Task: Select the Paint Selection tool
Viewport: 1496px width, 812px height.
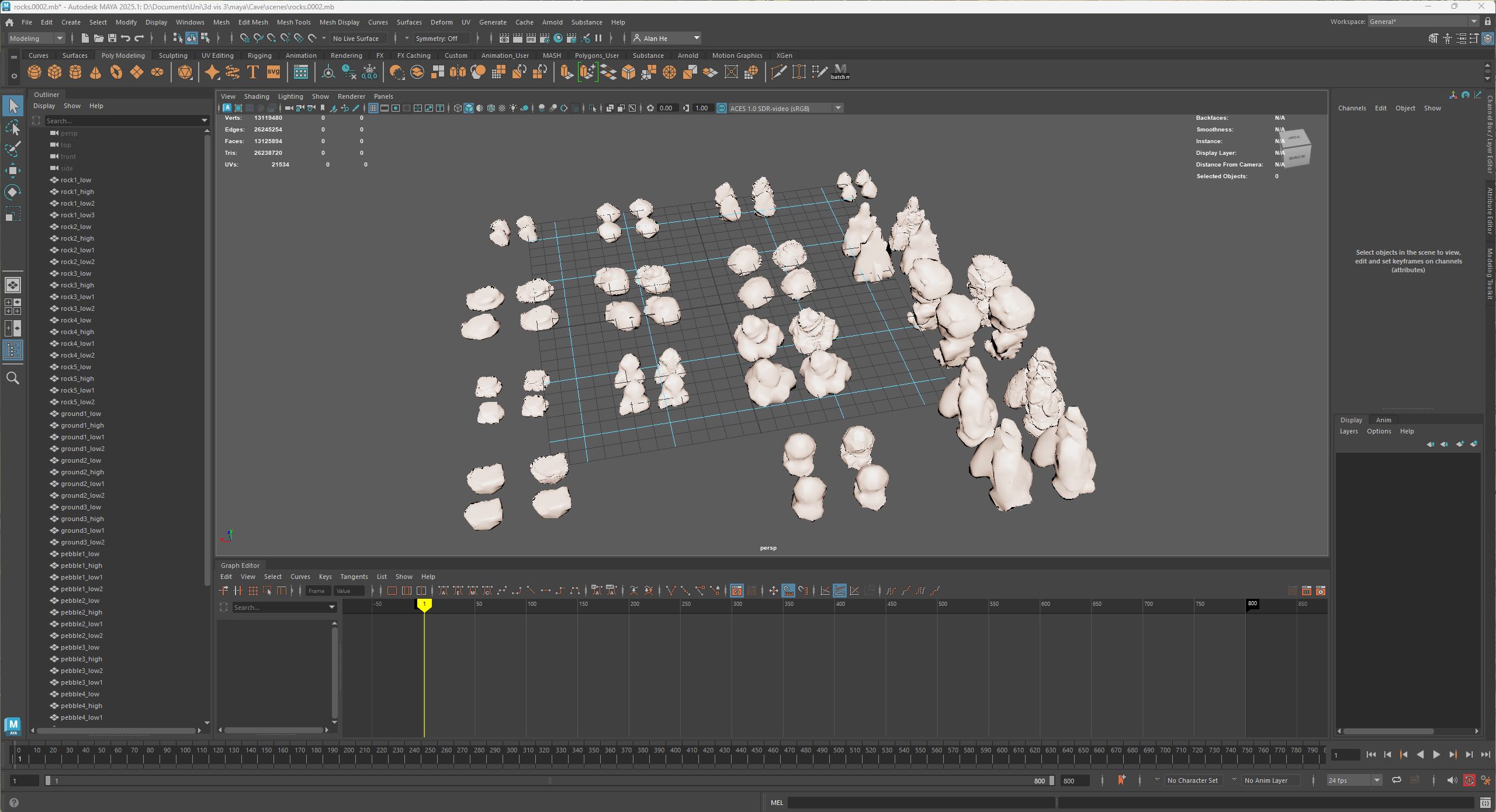Action: point(13,149)
